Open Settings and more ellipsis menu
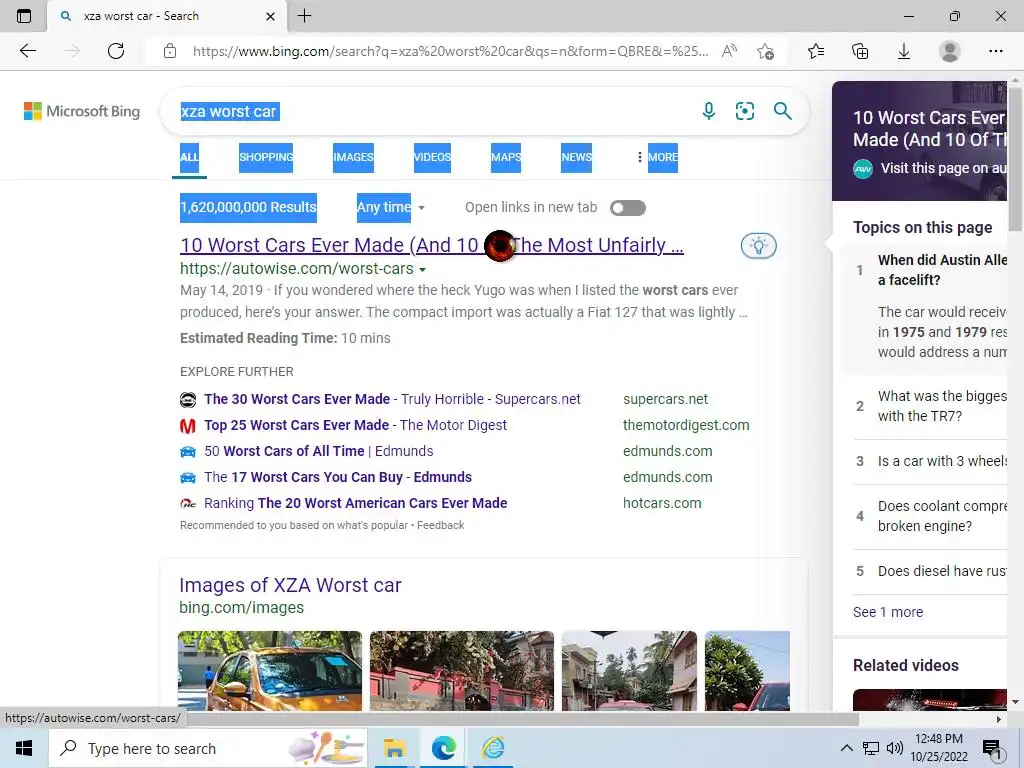This screenshot has height=768, width=1024. pos(995,51)
